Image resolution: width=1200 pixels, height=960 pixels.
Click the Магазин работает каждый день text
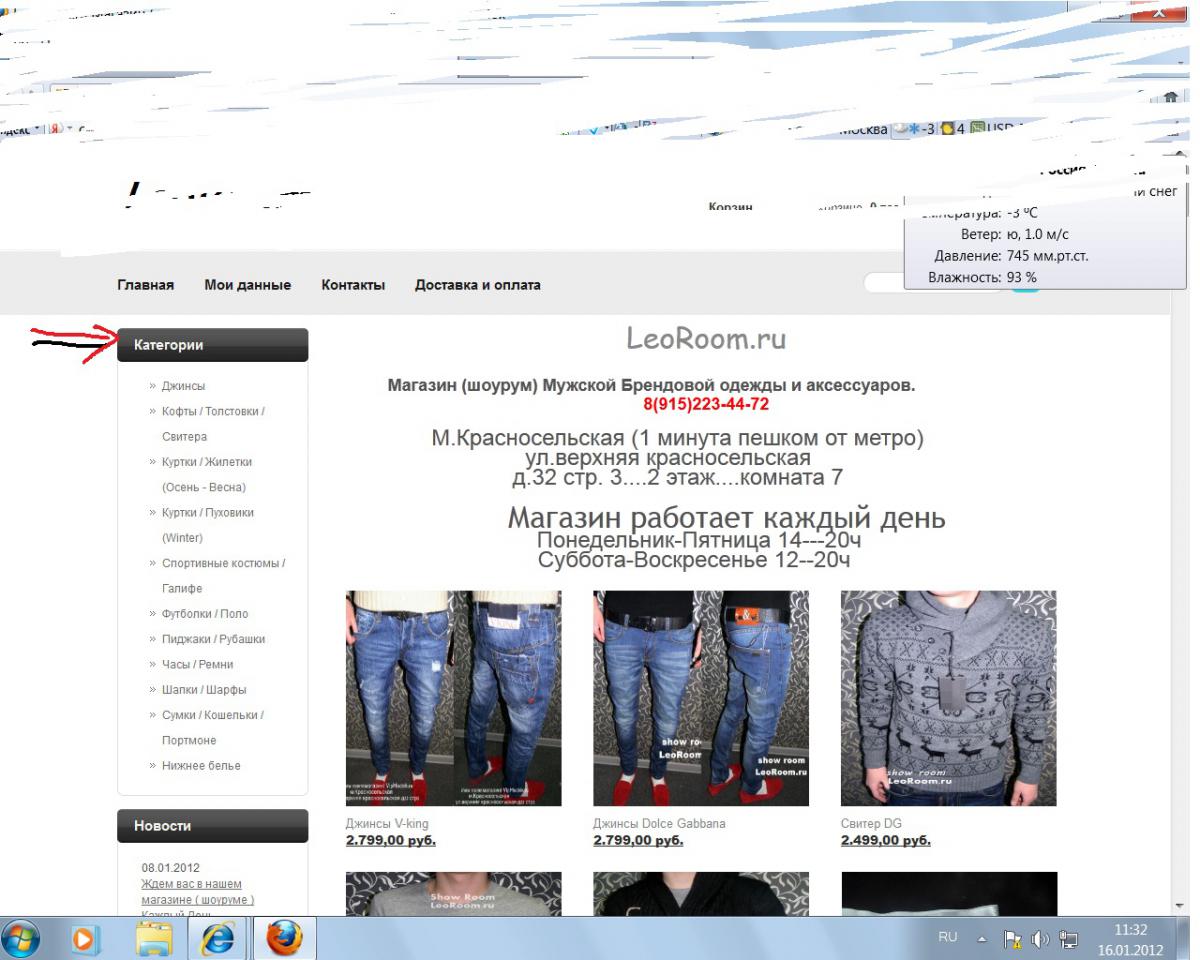coord(727,520)
